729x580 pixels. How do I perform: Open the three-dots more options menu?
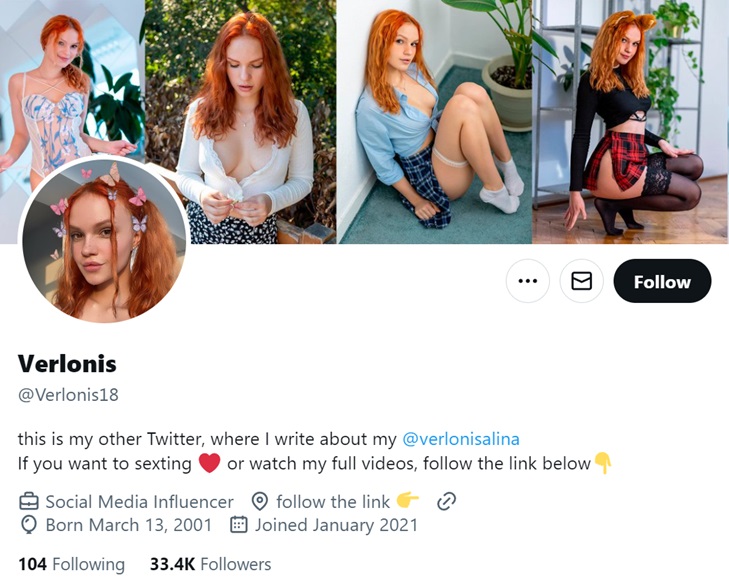528,281
